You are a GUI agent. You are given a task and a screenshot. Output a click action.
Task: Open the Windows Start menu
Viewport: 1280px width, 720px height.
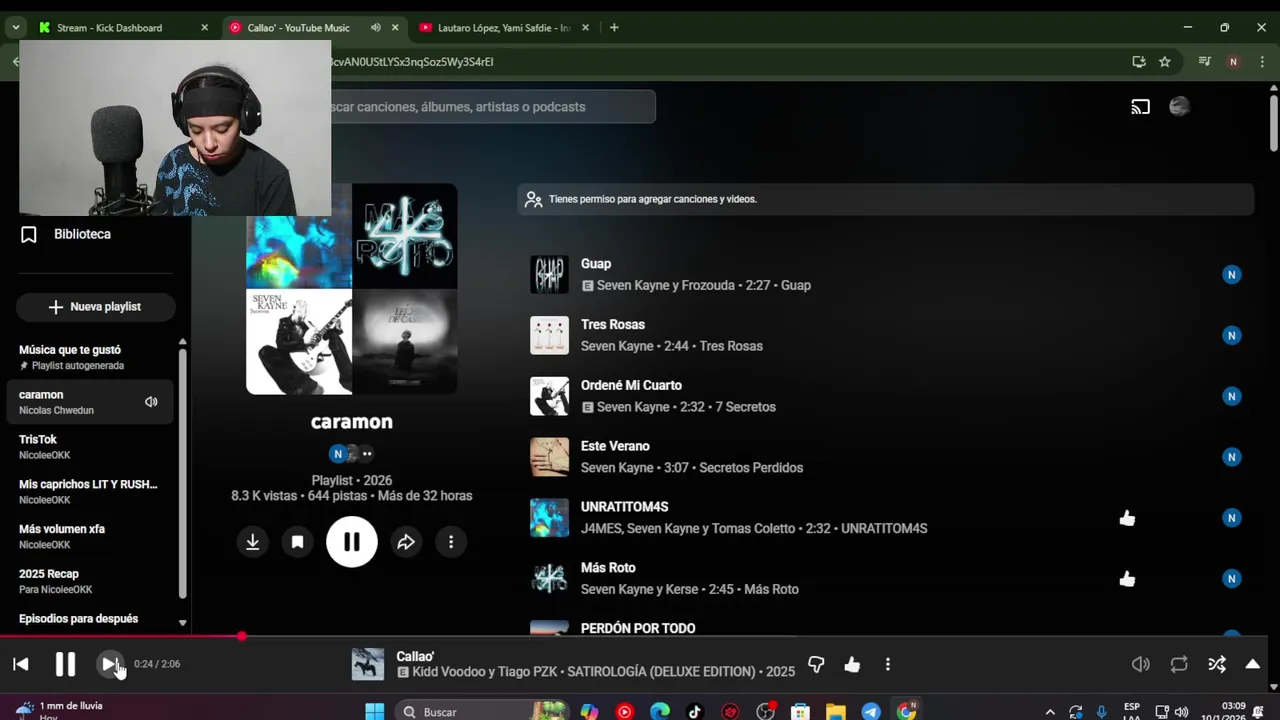(374, 712)
